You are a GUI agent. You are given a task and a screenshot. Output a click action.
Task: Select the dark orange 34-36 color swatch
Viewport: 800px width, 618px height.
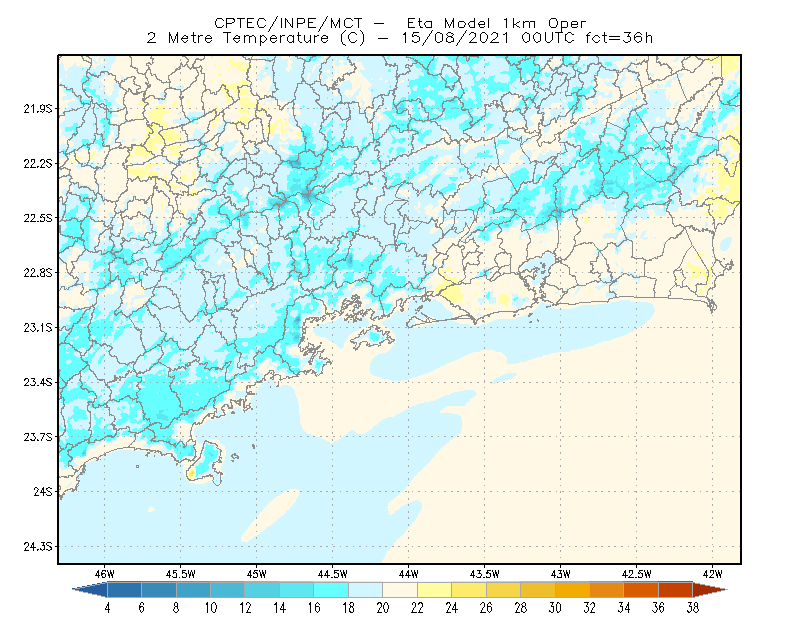pyautogui.click(x=641, y=590)
